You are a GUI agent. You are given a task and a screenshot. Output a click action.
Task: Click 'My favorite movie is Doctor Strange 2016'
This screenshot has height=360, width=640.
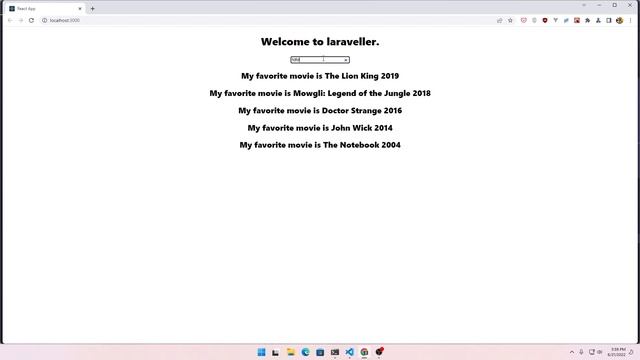[320, 111]
